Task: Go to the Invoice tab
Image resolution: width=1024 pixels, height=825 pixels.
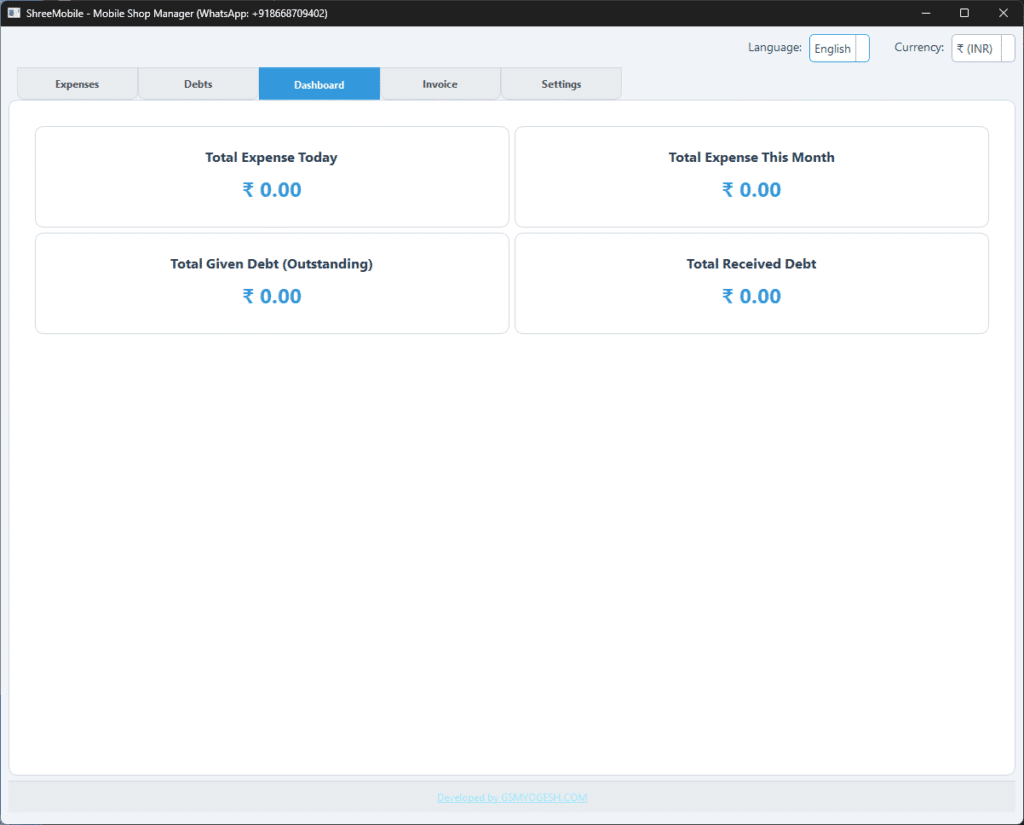Action: click(440, 84)
